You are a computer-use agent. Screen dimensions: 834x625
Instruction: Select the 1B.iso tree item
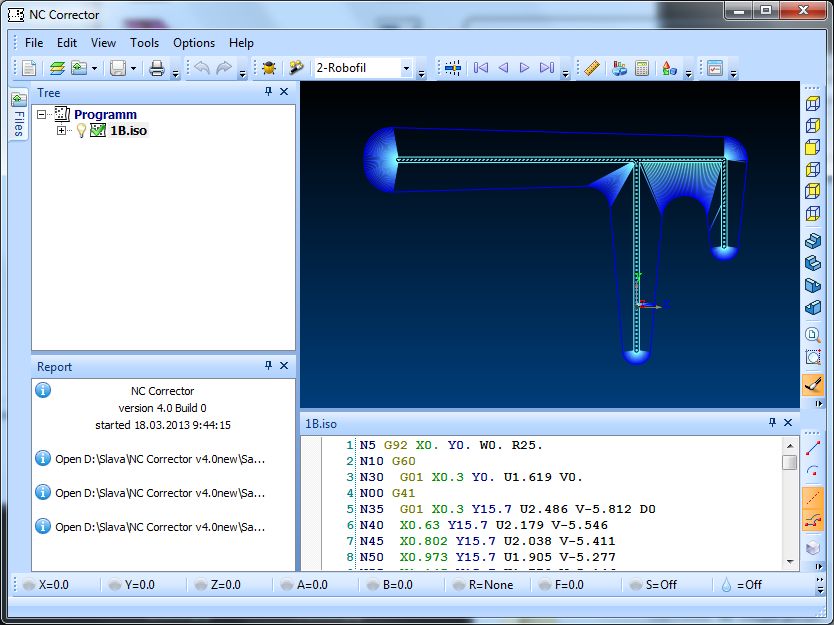pyautogui.click(x=128, y=130)
